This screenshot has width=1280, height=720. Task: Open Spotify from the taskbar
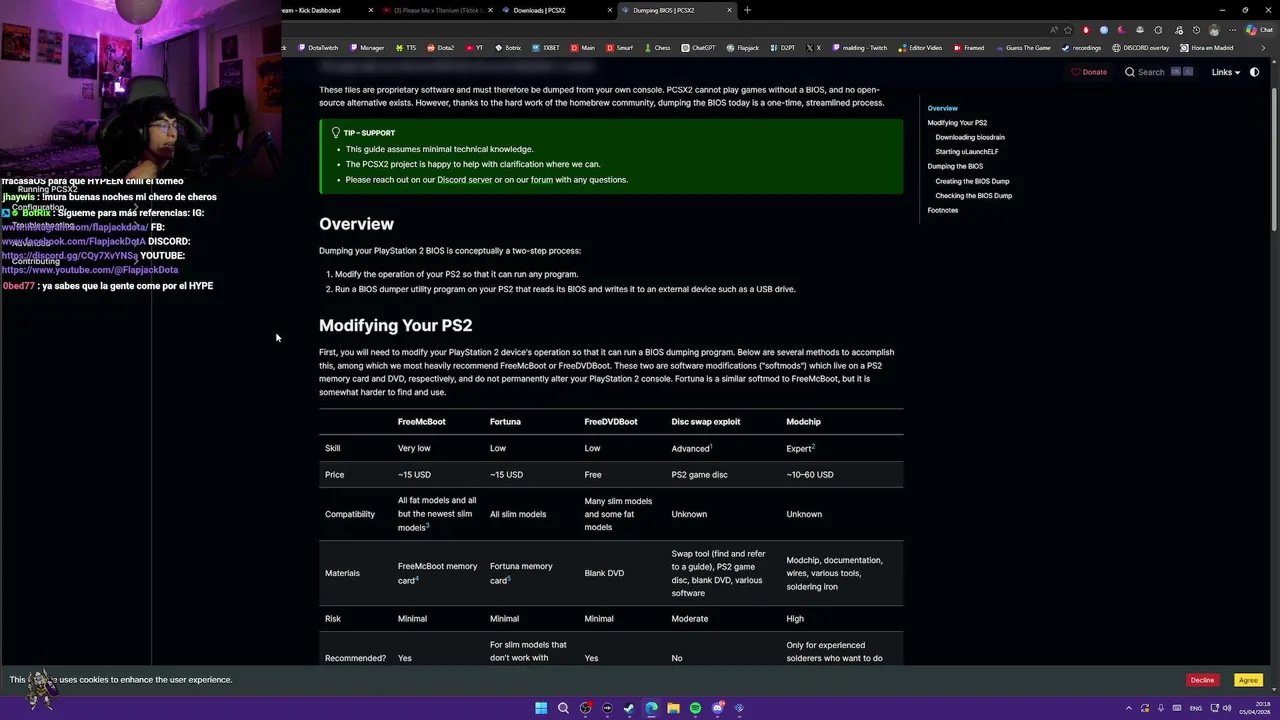click(695, 708)
